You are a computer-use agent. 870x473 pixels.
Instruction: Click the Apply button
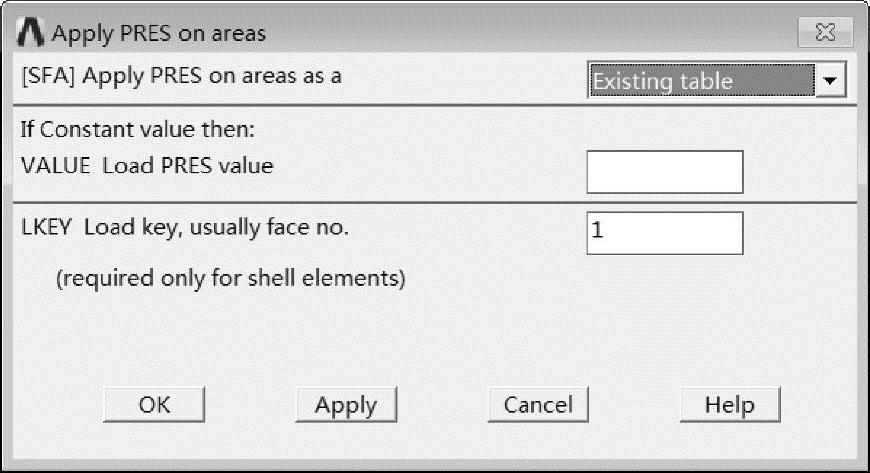(x=346, y=405)
